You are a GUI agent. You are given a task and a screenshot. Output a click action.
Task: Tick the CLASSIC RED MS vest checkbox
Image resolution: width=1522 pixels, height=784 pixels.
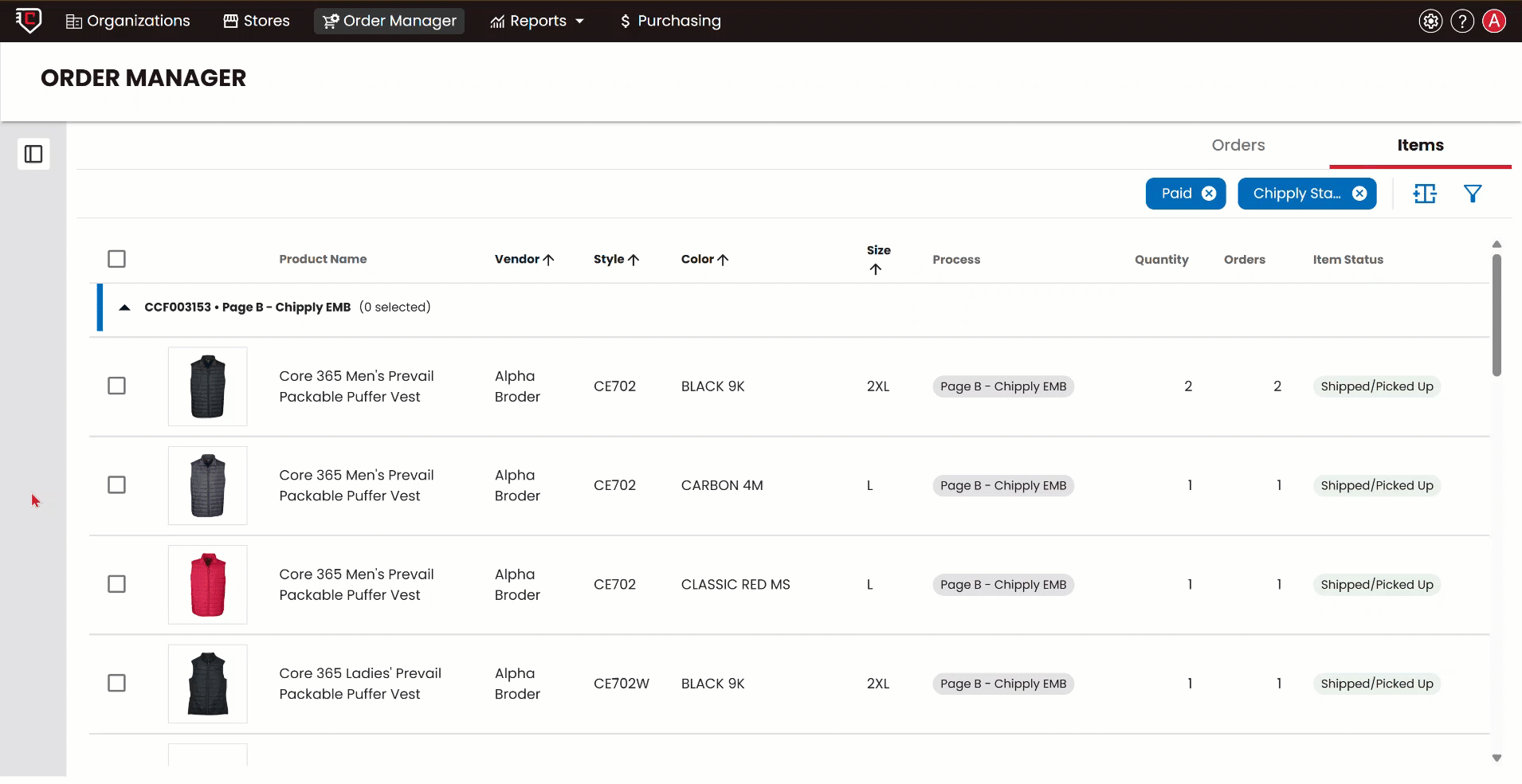pyautogui.click(x=116, y=585)
